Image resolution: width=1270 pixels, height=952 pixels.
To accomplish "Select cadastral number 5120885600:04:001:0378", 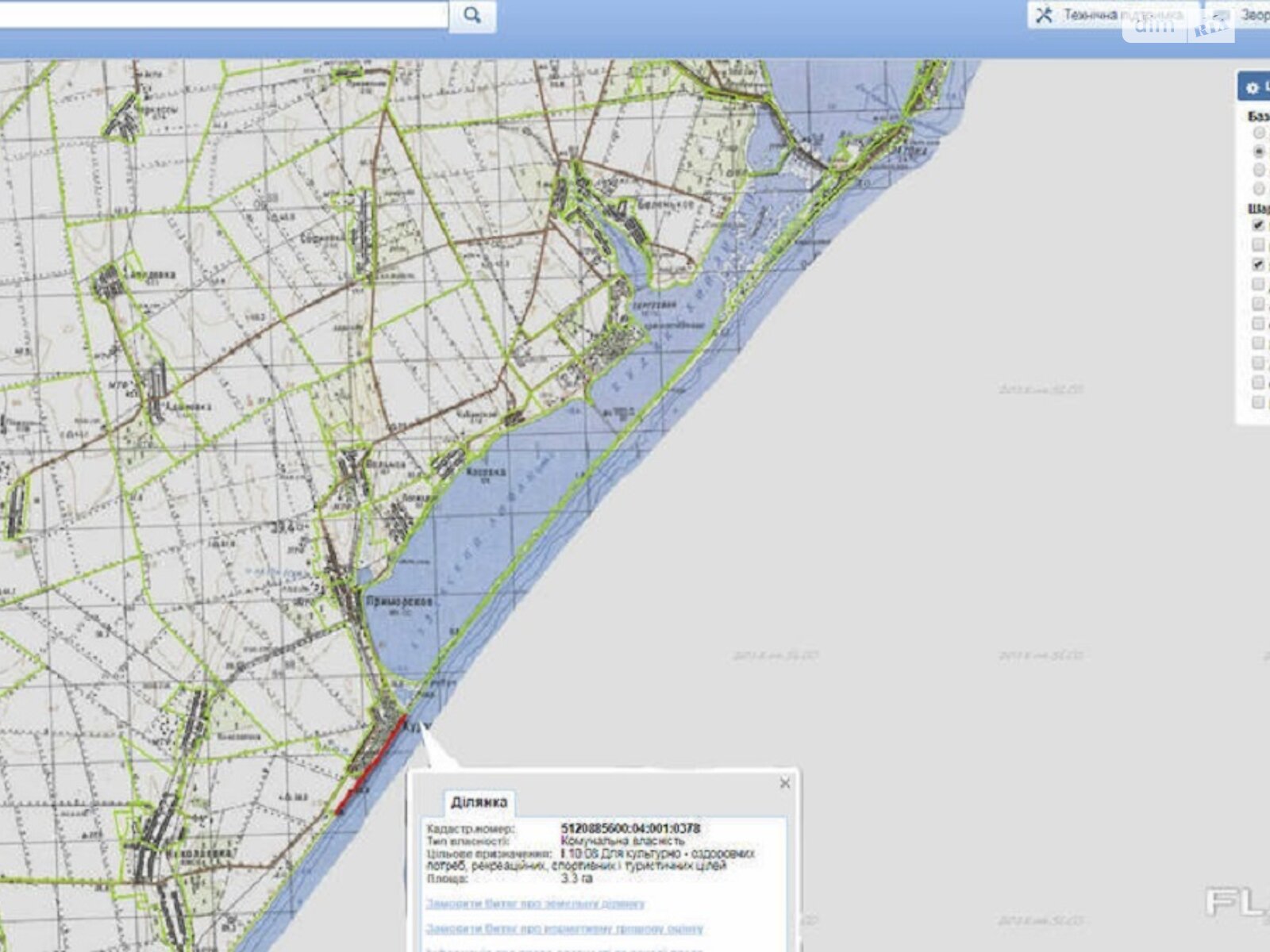I will 630,828.
